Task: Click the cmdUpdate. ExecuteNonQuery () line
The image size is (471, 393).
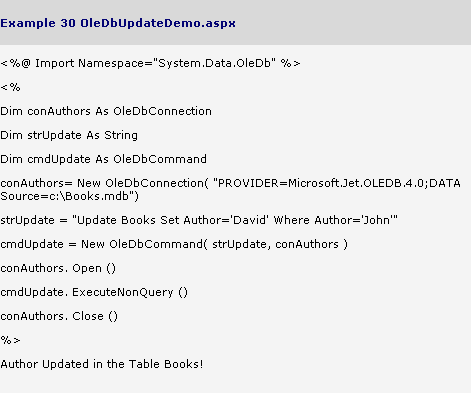Action: click(94, 292)
